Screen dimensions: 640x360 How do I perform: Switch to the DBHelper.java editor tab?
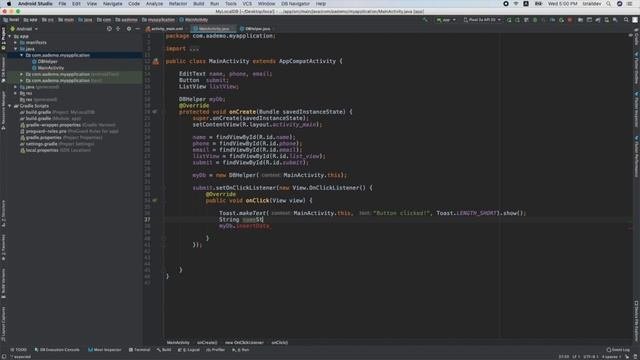click(x=256, y=29)
